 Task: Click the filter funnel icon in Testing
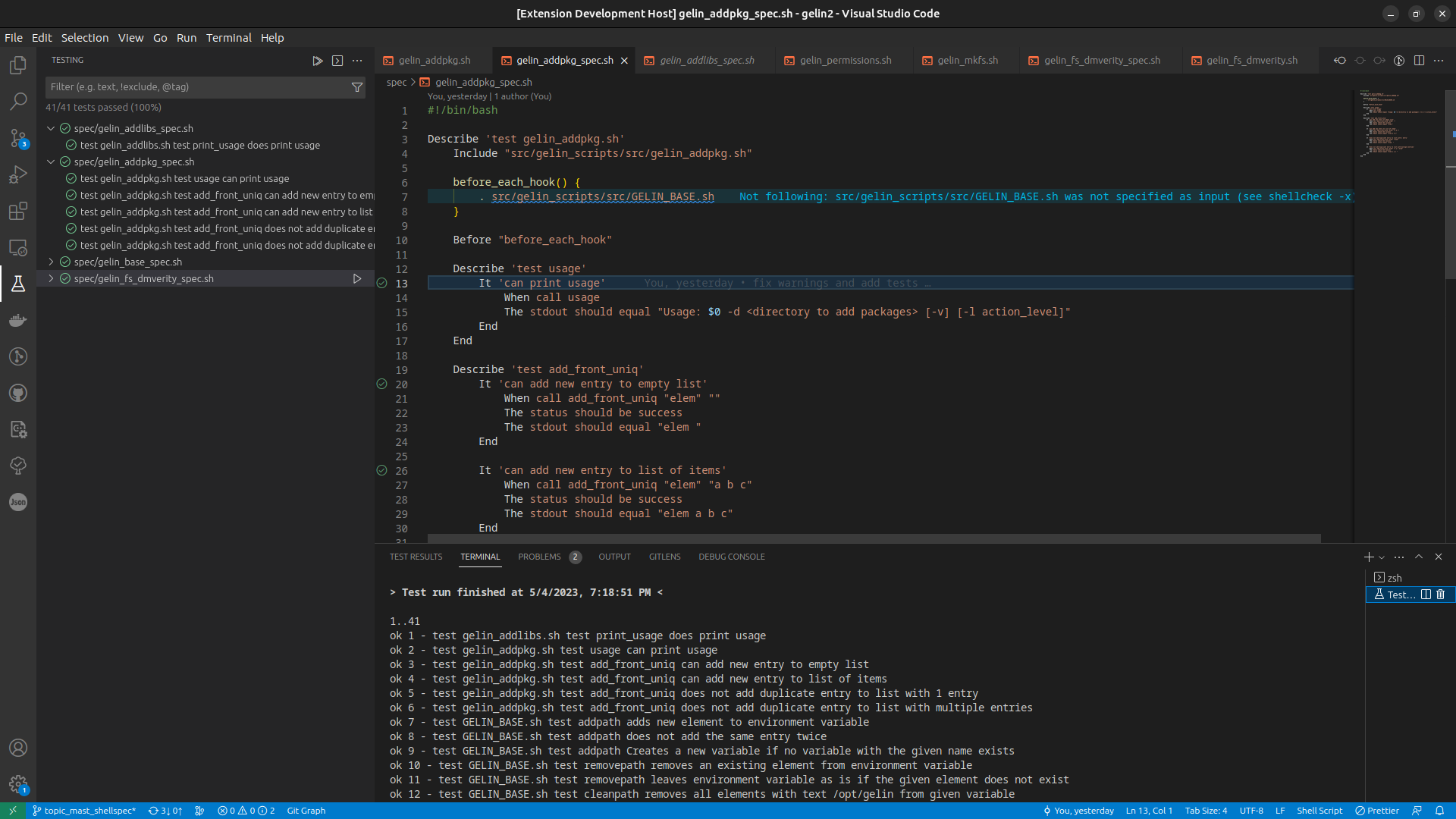click(x=357, y=87)
